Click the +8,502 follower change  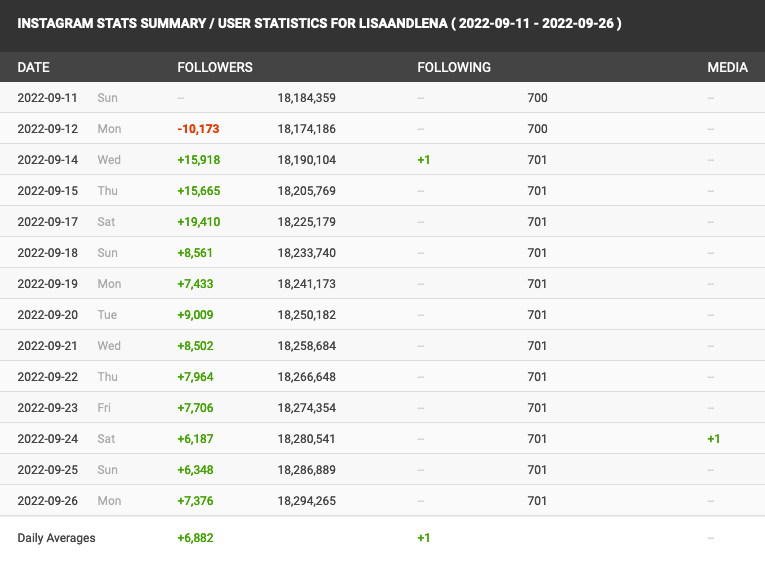point(195,346)
